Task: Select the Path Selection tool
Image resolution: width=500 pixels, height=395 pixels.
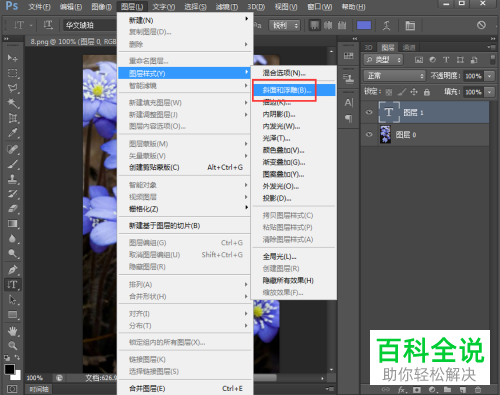Action: pos(12,300)
